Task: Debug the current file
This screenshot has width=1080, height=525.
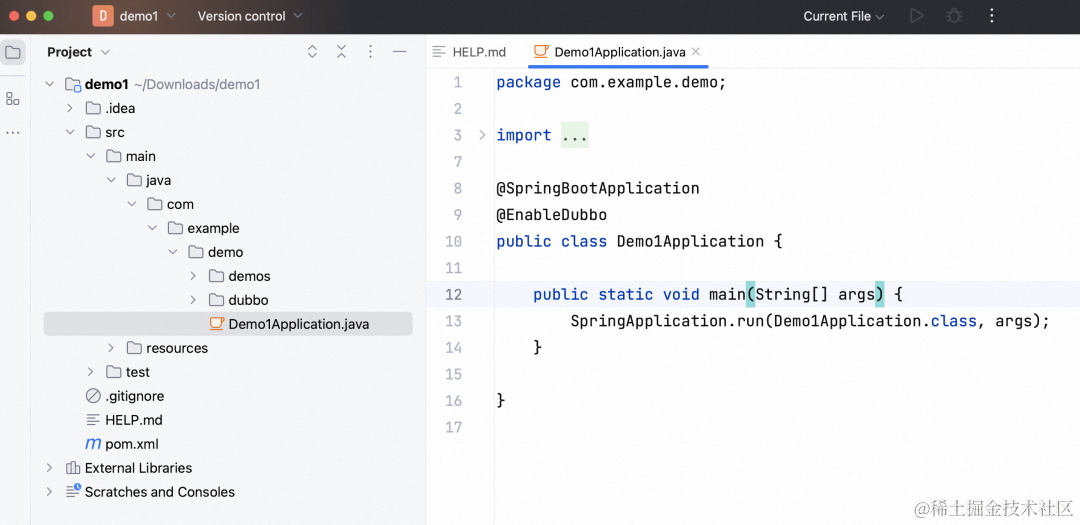Action: coord(954,16)
